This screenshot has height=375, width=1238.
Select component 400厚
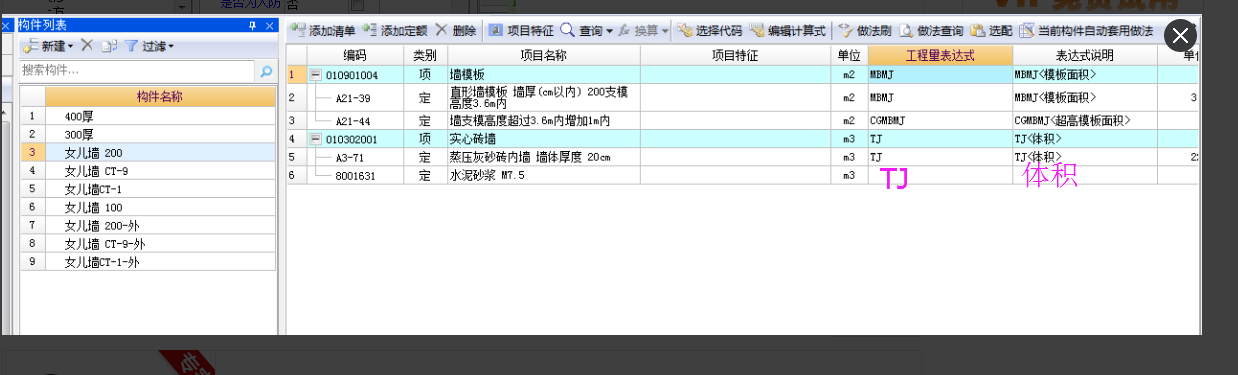point(159,116)
